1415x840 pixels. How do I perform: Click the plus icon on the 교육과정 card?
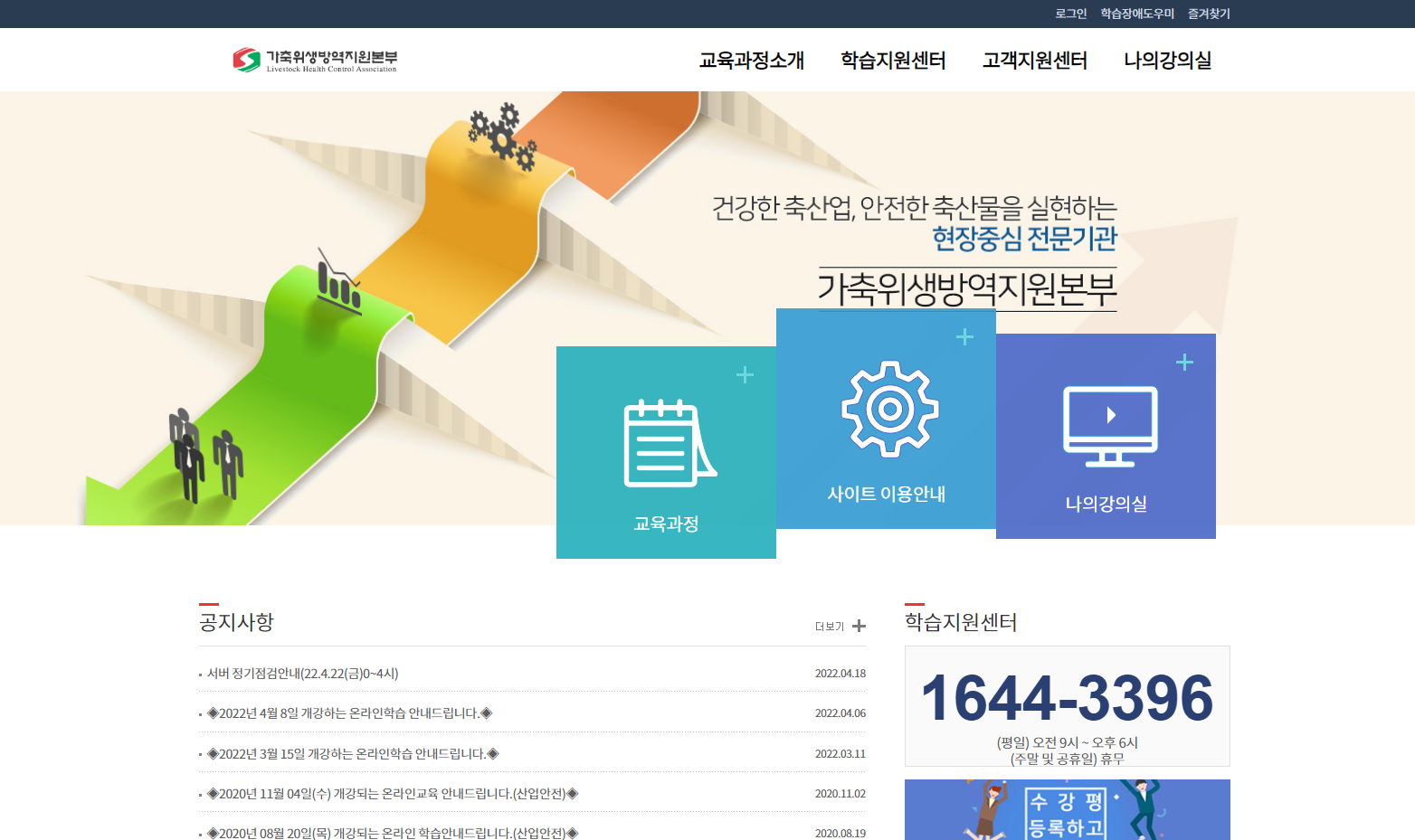[745, 374]
